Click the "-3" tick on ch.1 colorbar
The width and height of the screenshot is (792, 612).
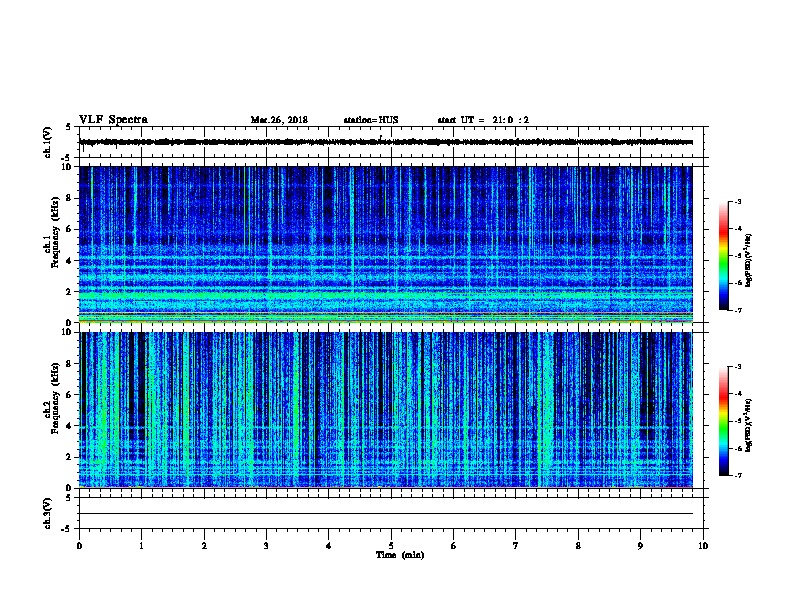pyautogui.click(x=737, y=202)
